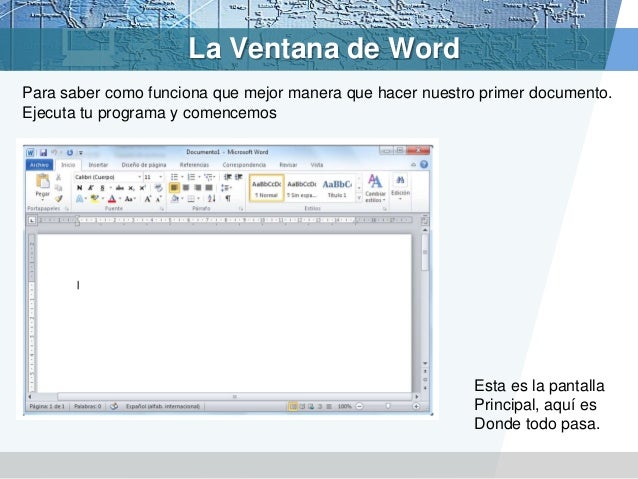
Task: Show paragraph marks with the pilcrow
Action: [x=228, y=199]
